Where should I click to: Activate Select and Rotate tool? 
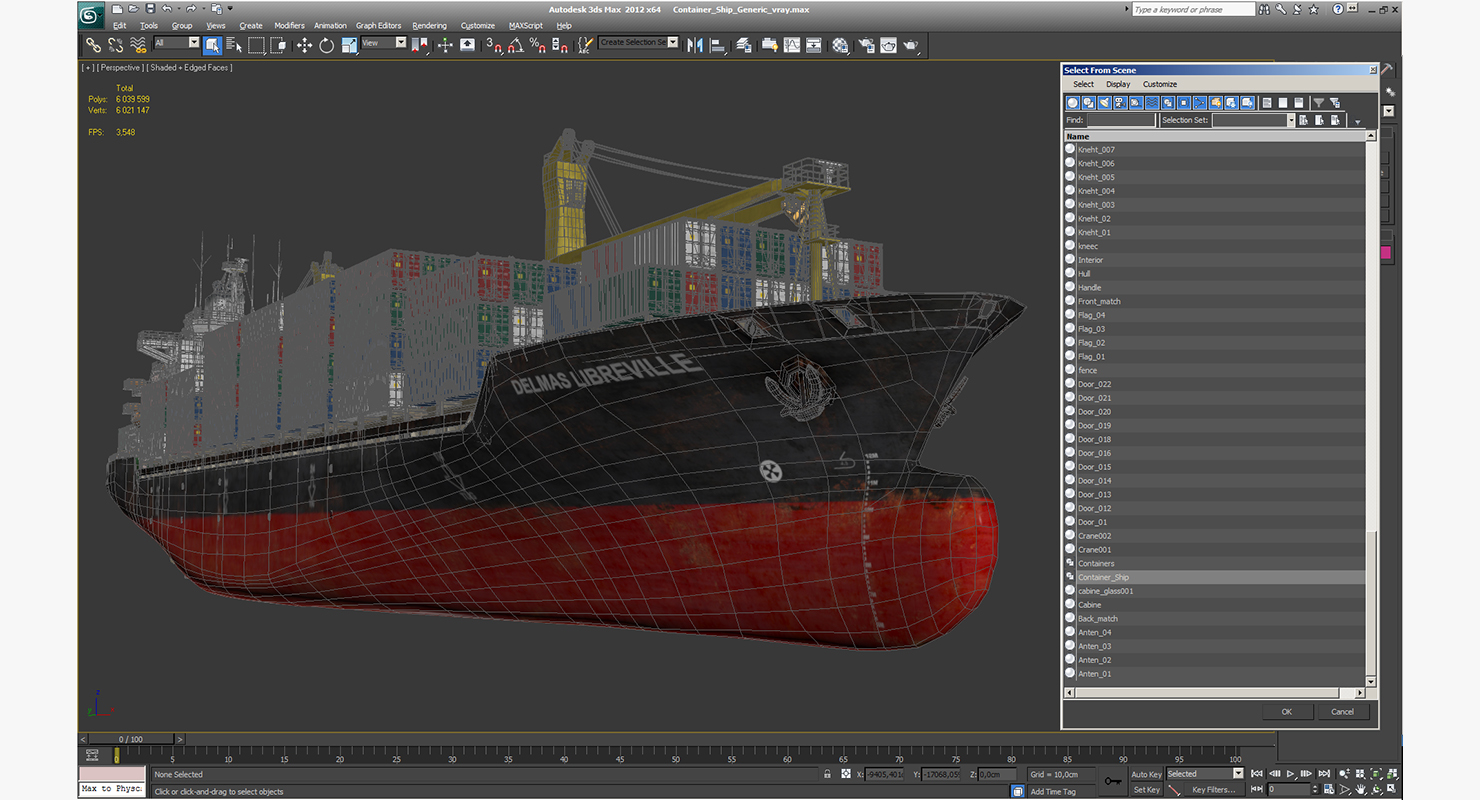click(x=327, y=45)
